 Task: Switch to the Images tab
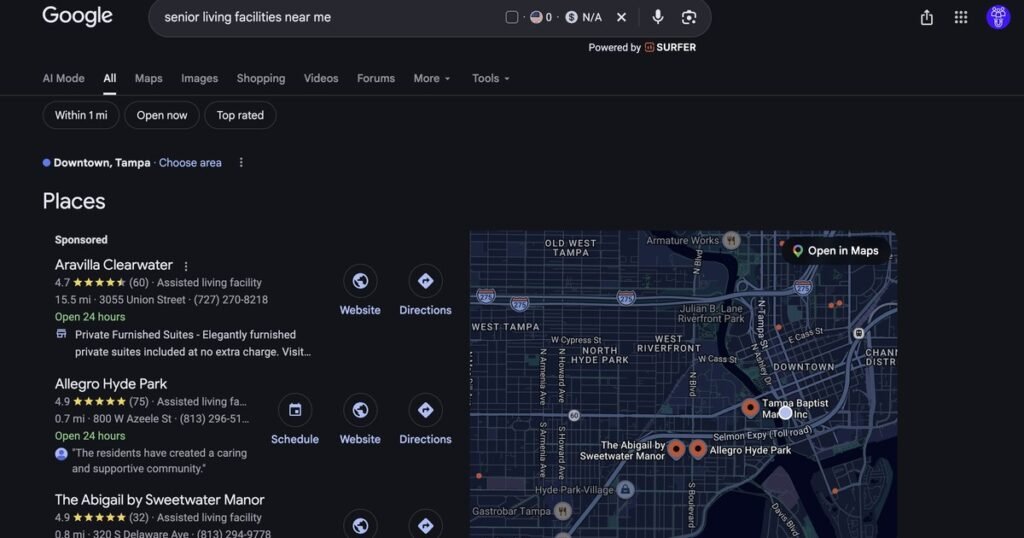199,78
